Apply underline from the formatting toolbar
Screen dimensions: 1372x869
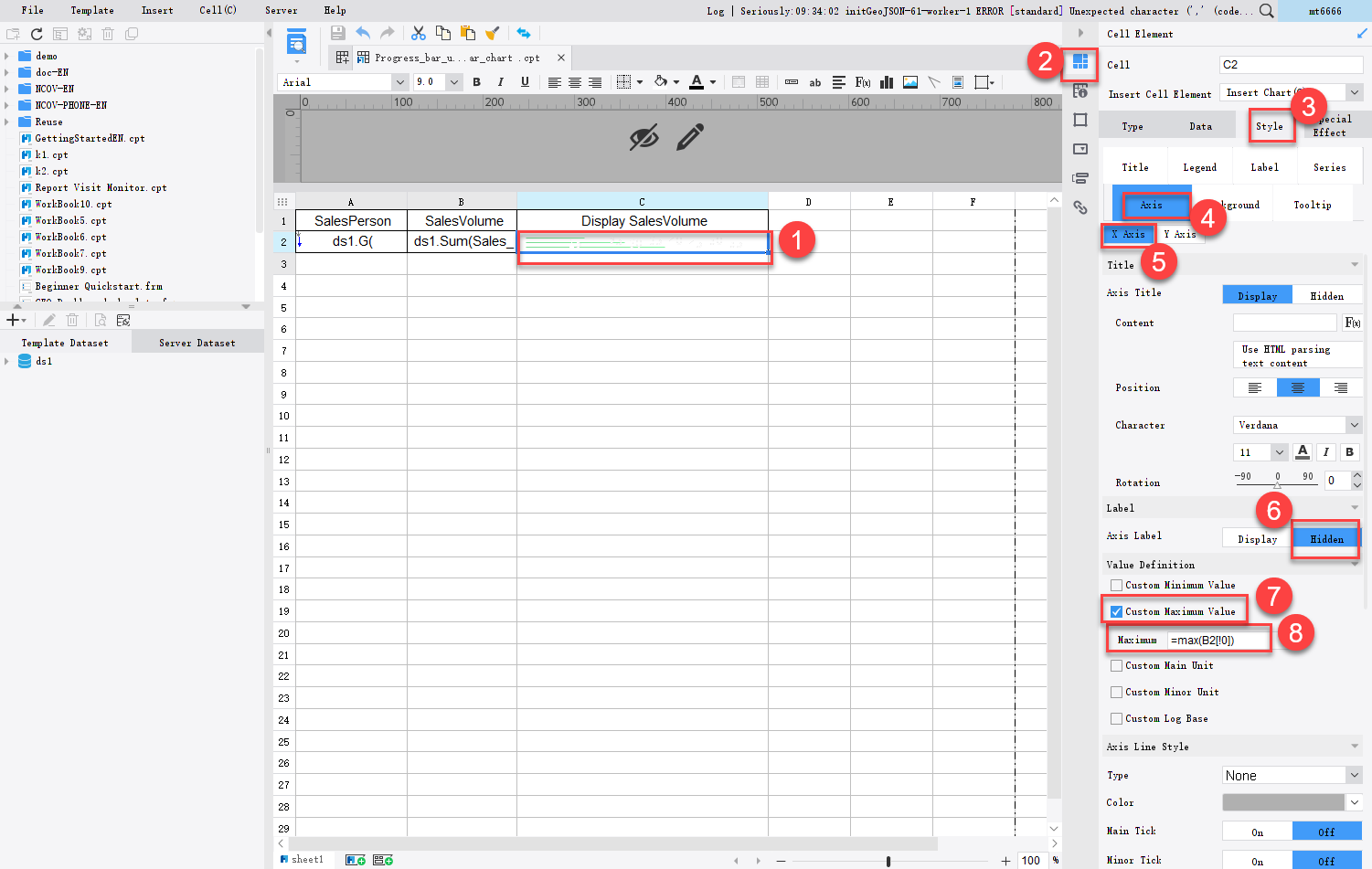[525, 82]
